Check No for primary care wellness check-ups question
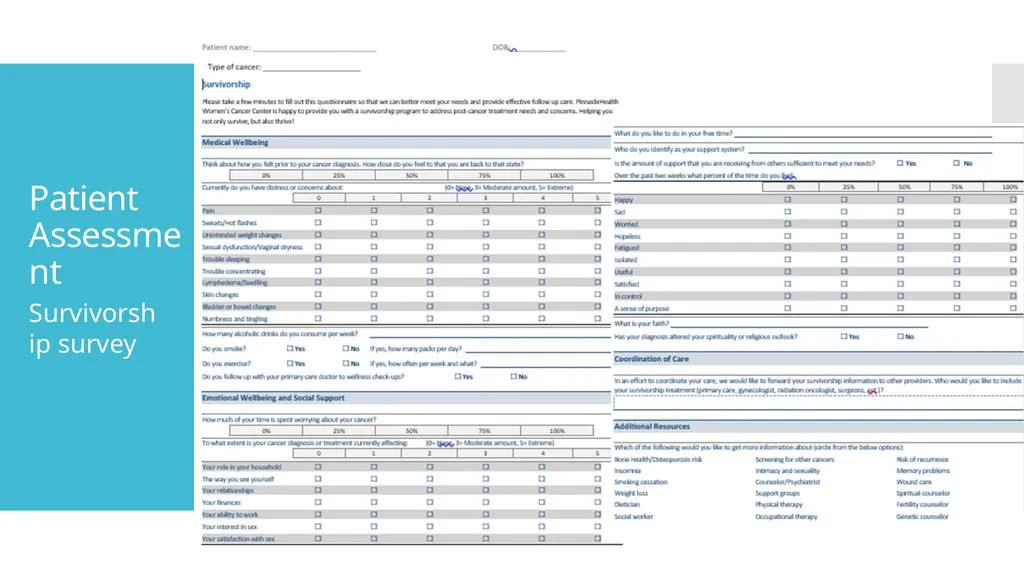Viewport: 1024px width, 575px height. [513, 376]
